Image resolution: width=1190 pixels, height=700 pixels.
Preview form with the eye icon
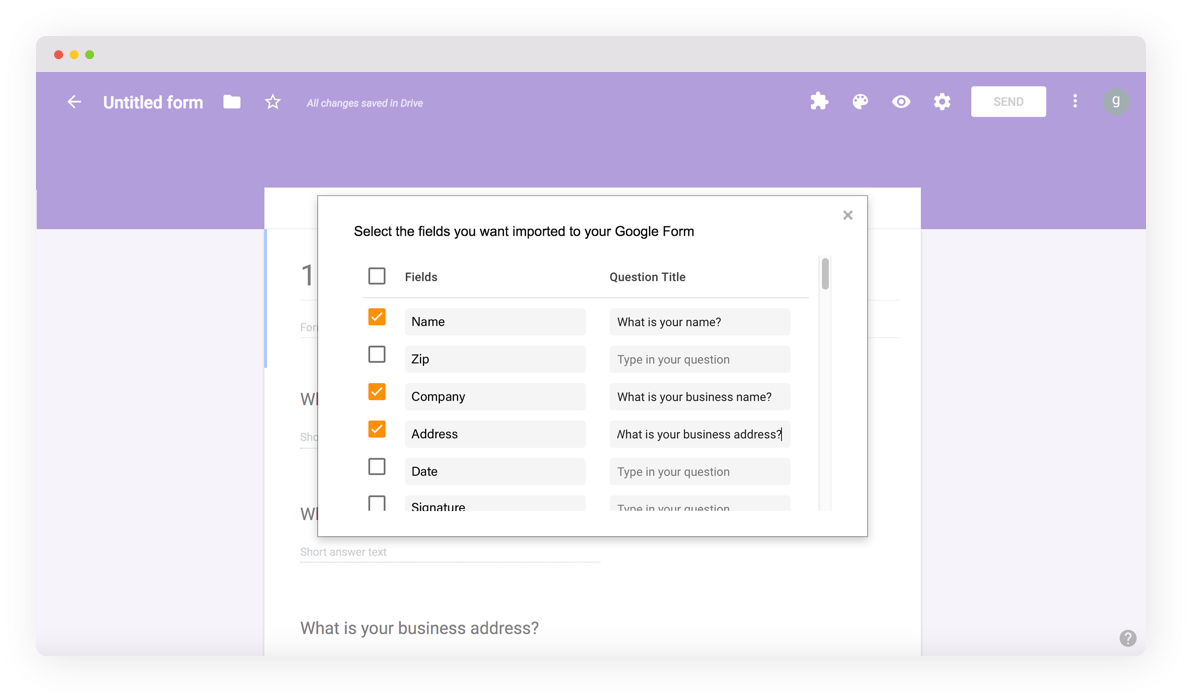tap(901, 101)
